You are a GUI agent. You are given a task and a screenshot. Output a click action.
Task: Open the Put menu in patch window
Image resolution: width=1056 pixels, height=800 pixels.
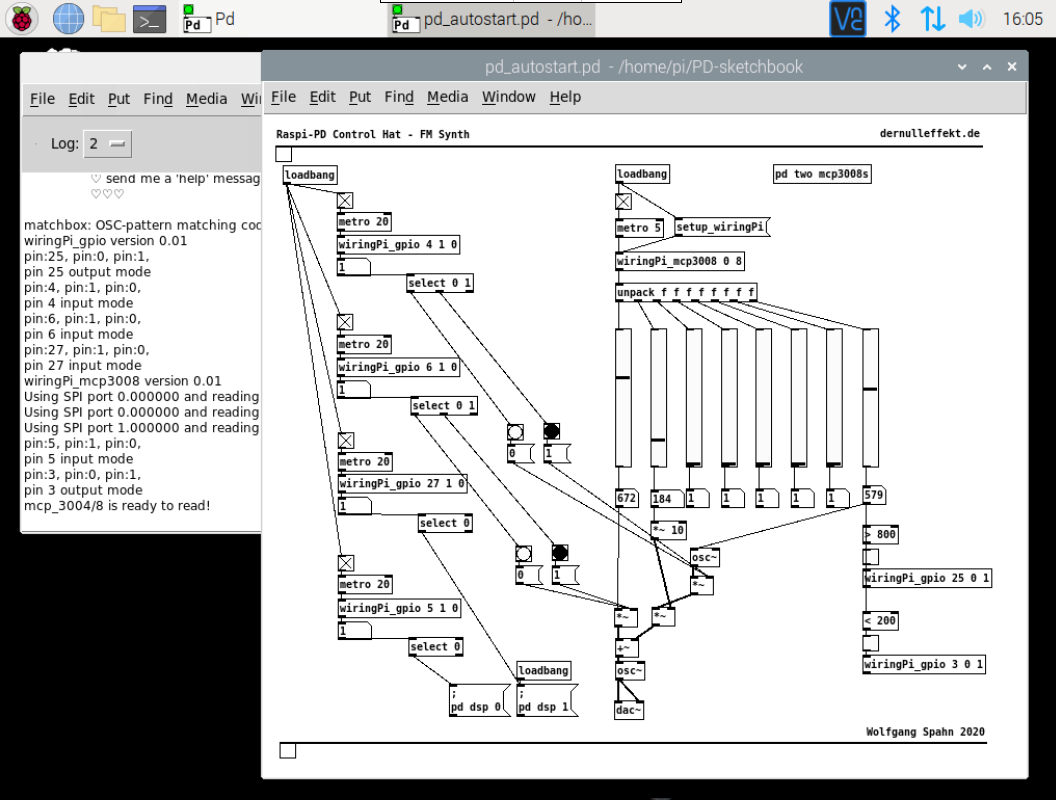coord(360,97)
